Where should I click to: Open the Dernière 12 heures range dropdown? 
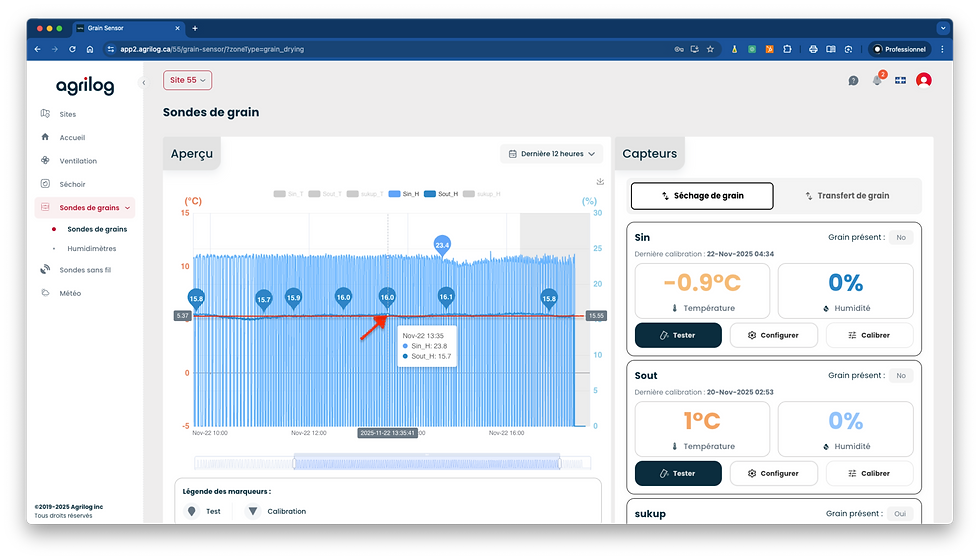551,154
